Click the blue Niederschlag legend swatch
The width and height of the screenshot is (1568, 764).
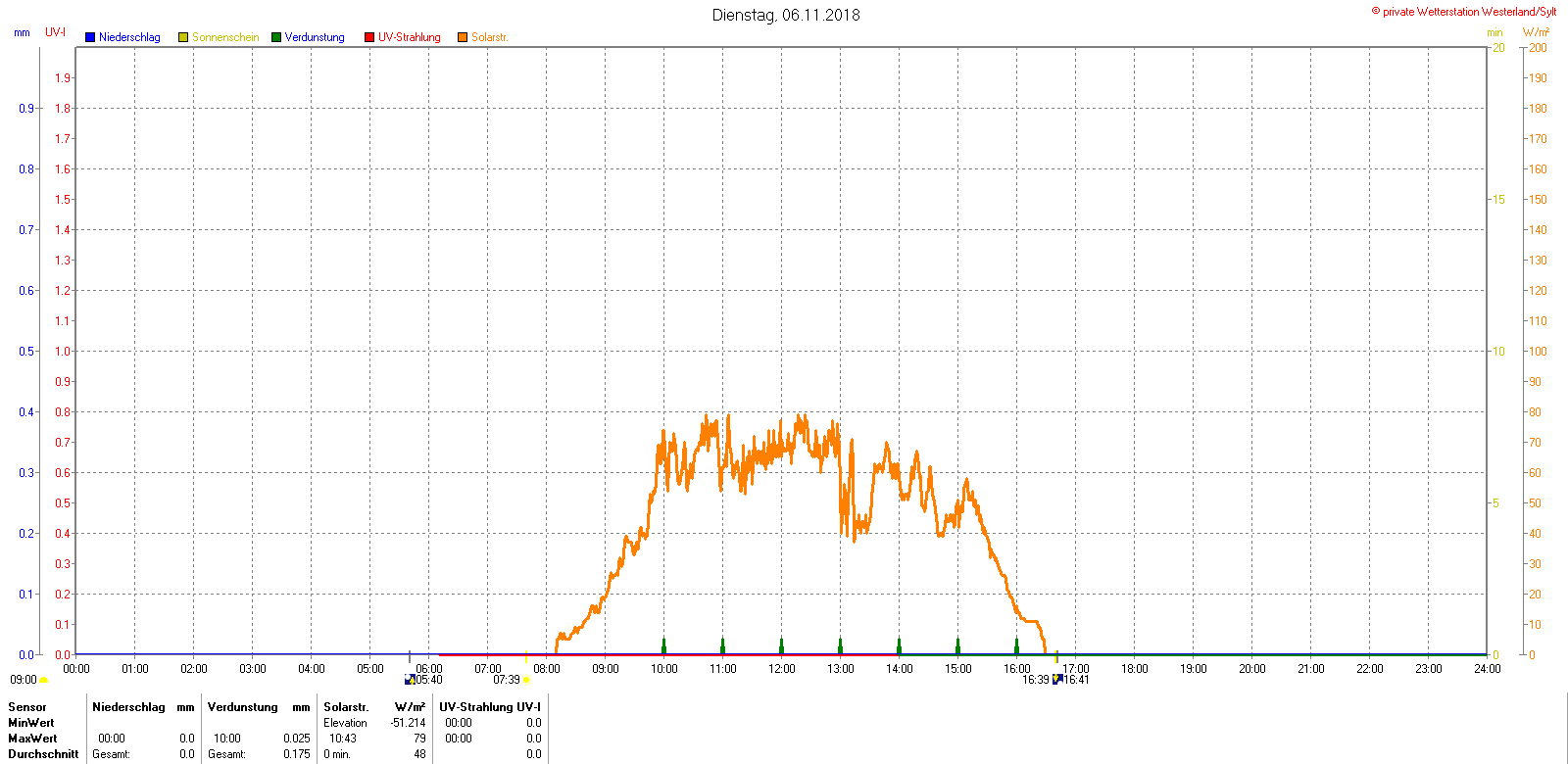[90, 37]
